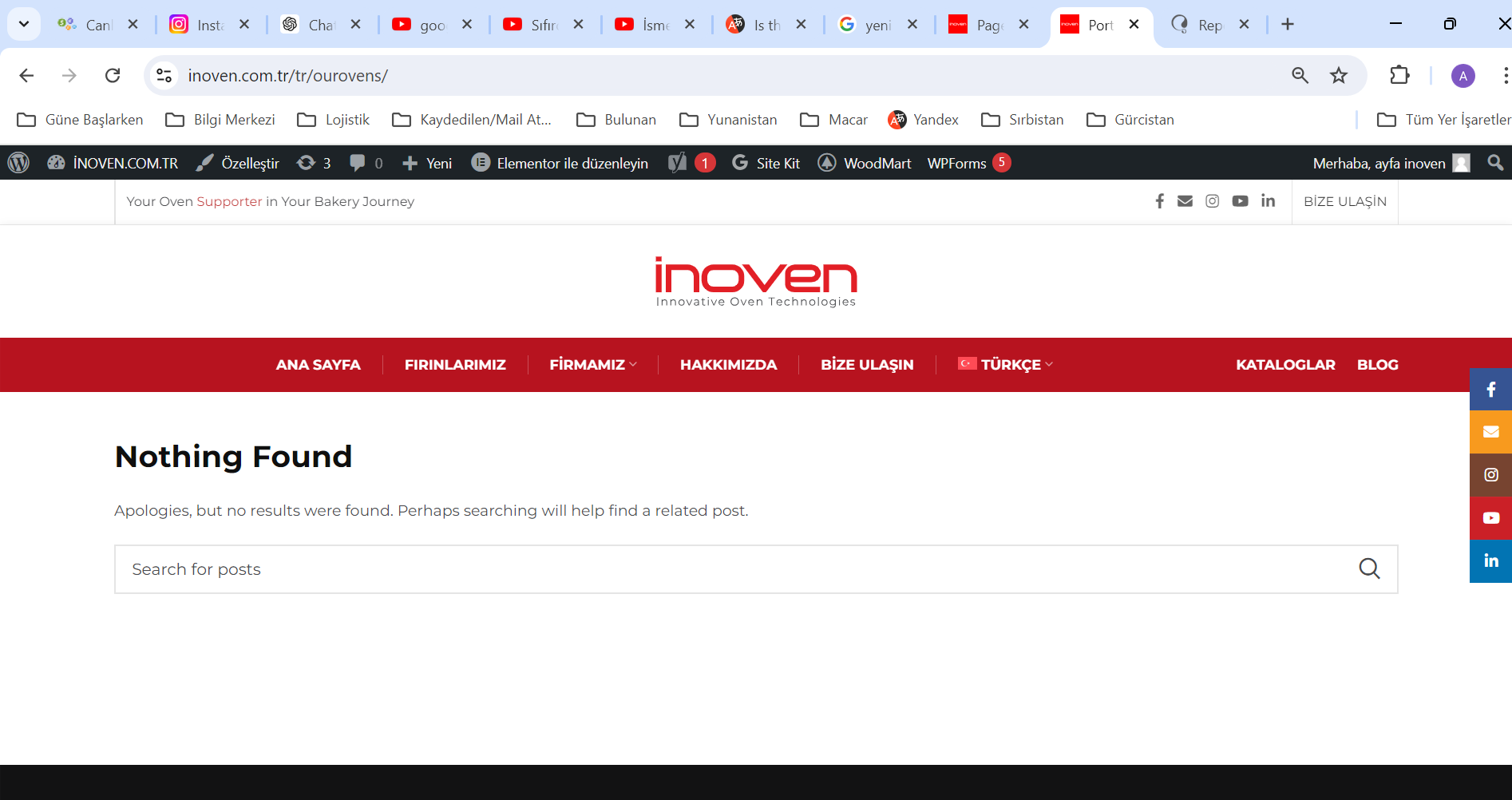Click the blue Facebook side button

coord(1490,390)
